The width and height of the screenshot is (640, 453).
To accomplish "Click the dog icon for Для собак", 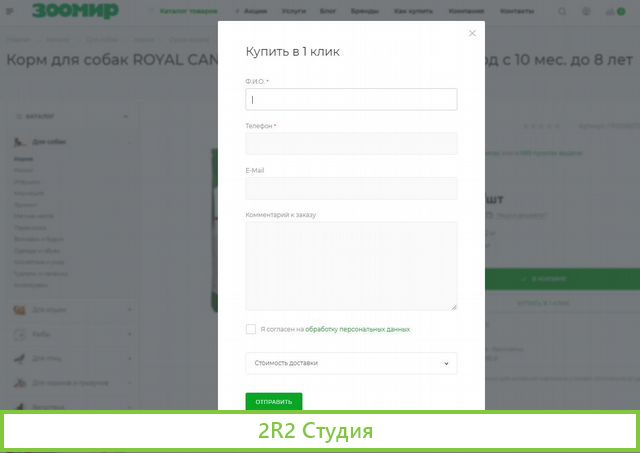I will pyautogui.click(x=19, y=142).
